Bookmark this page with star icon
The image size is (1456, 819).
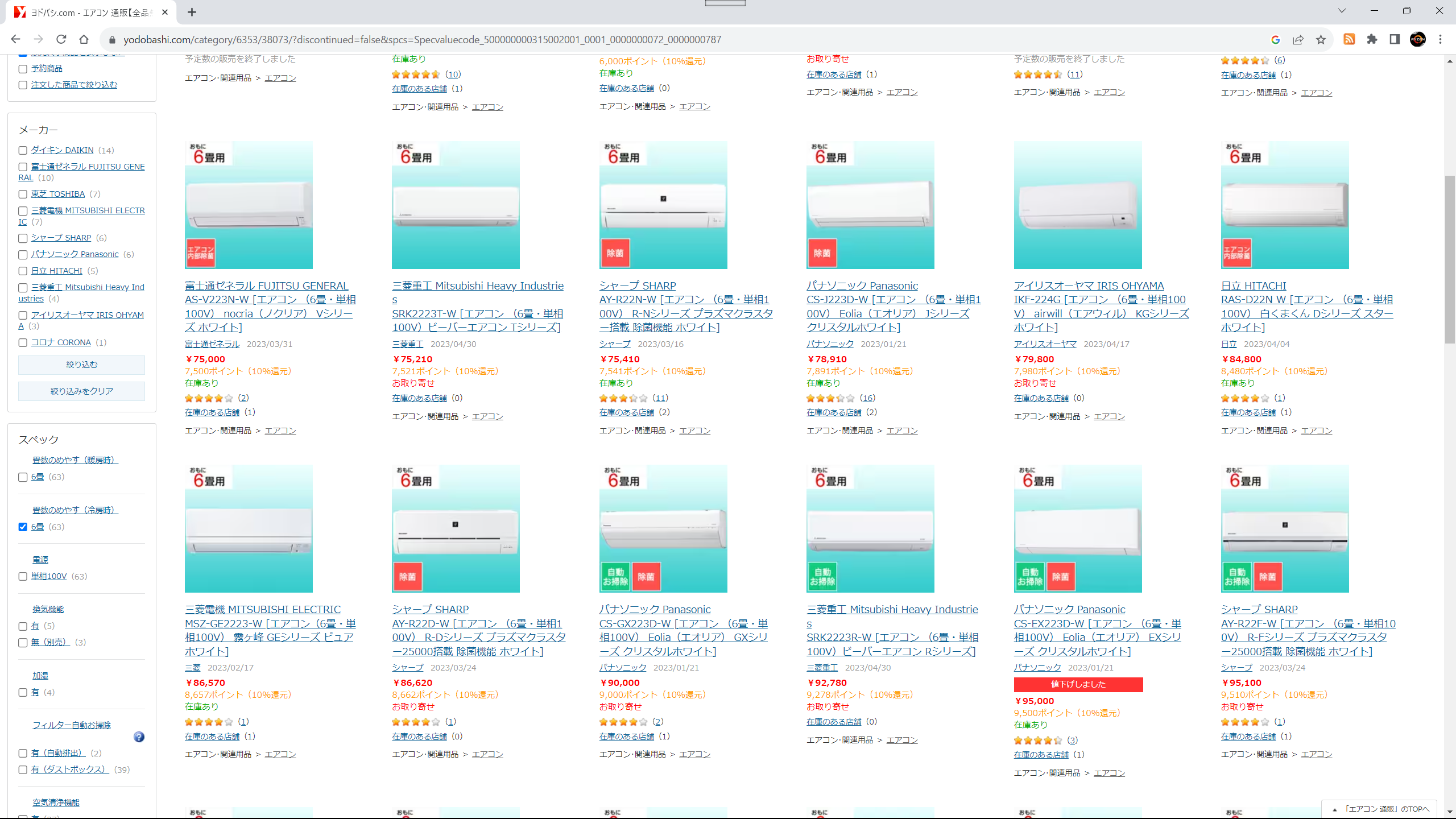point(1321,40)
